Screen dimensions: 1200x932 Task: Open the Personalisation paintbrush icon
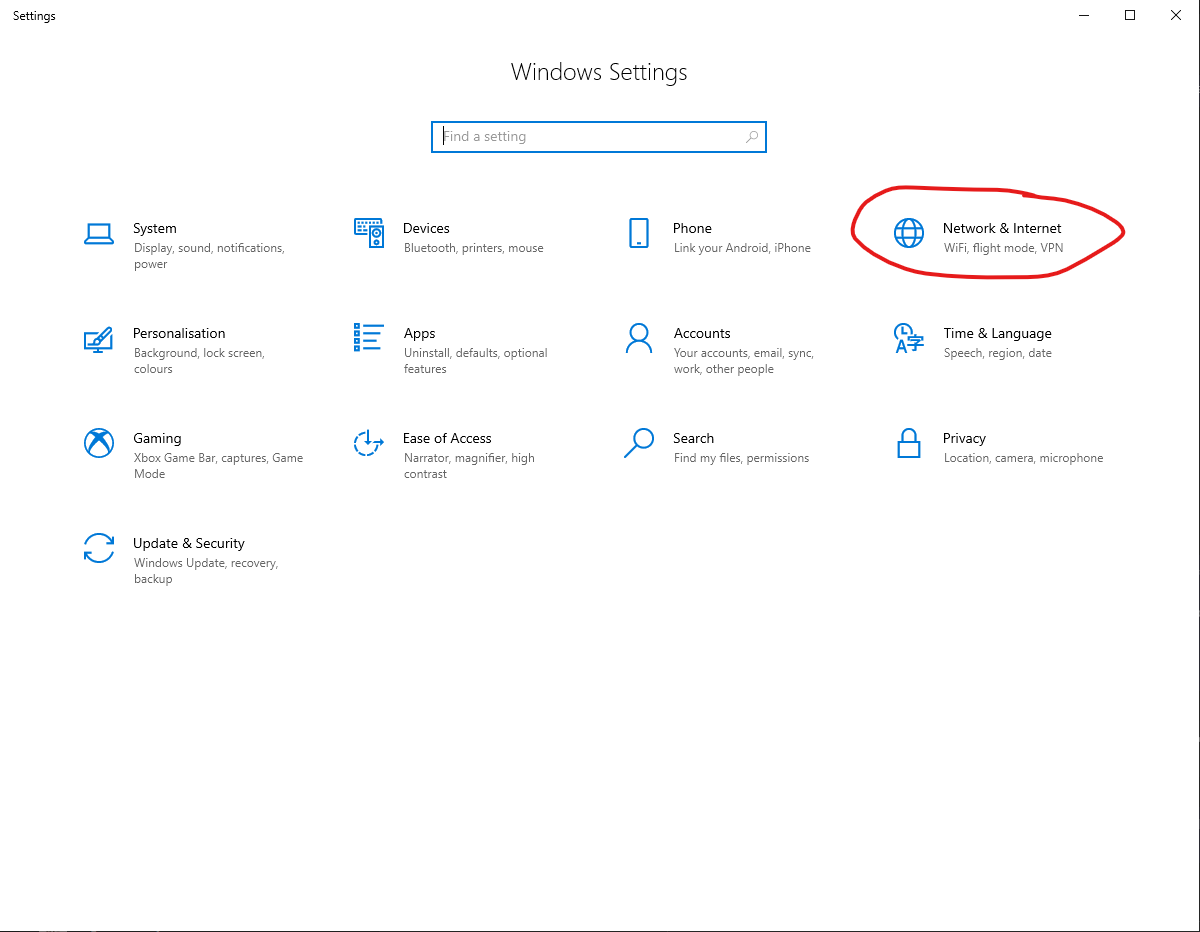tap(99, 338)
